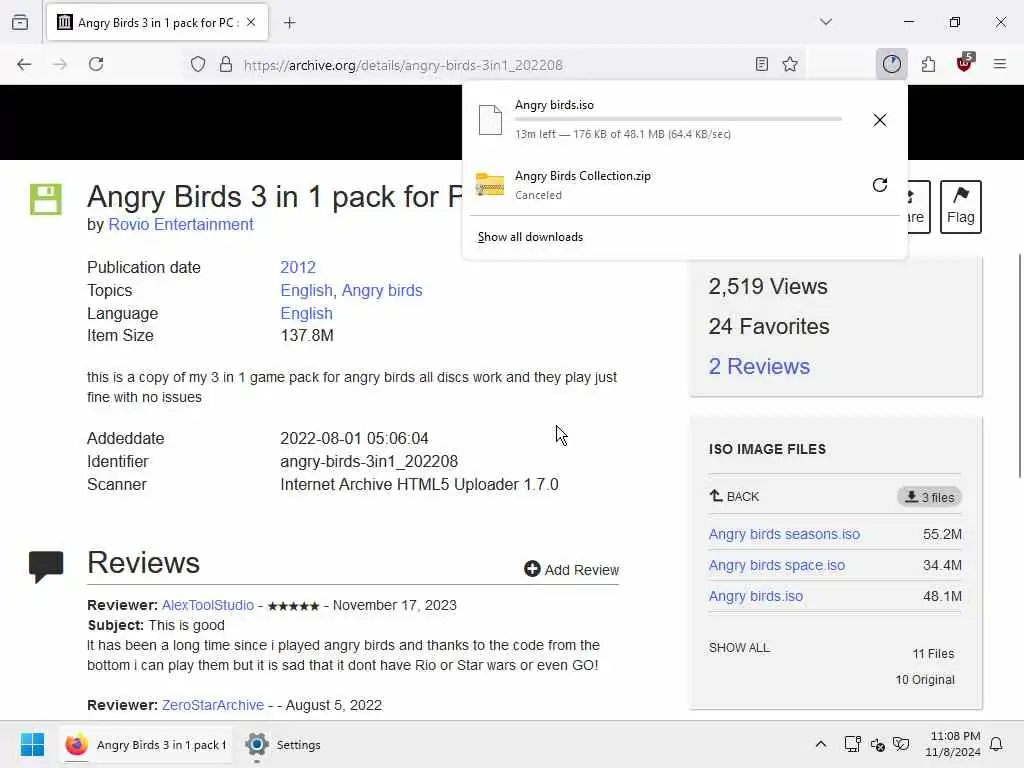
Task: Open the Extensions puzzle icon
Action: pos(928,64)
